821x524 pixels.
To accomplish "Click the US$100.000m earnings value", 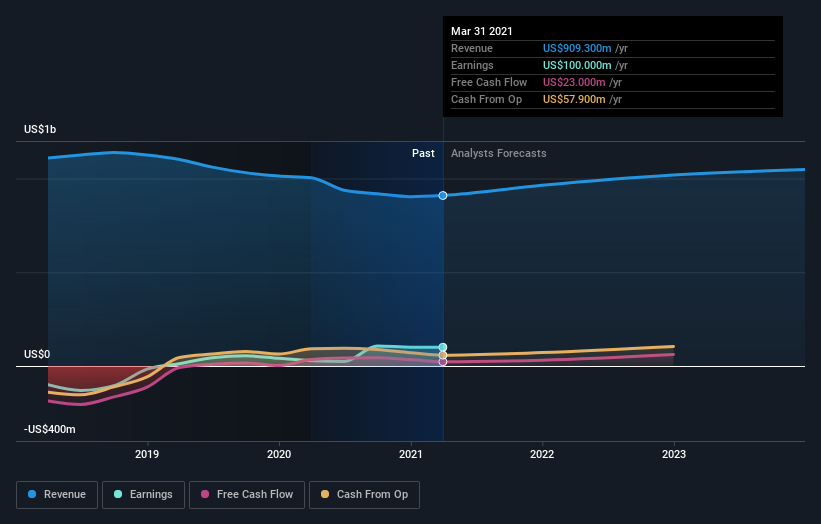I will [577, 65].
